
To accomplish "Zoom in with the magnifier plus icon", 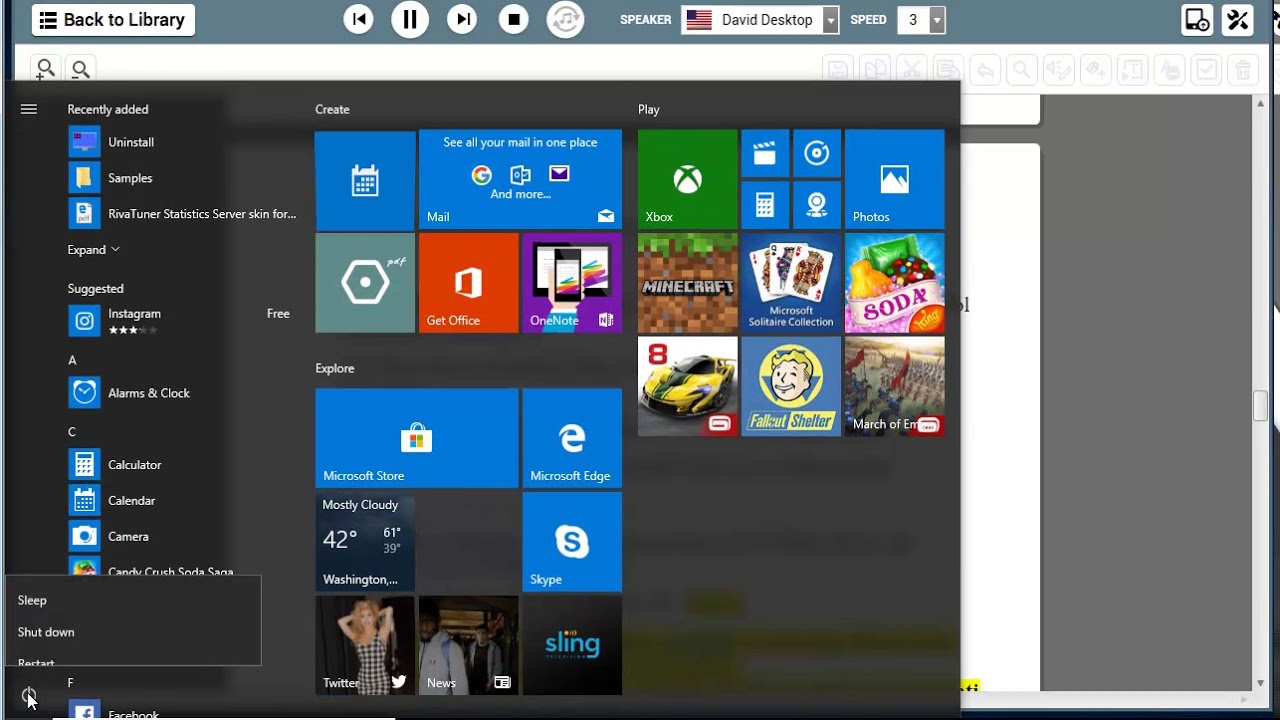I will coord(45,69).
